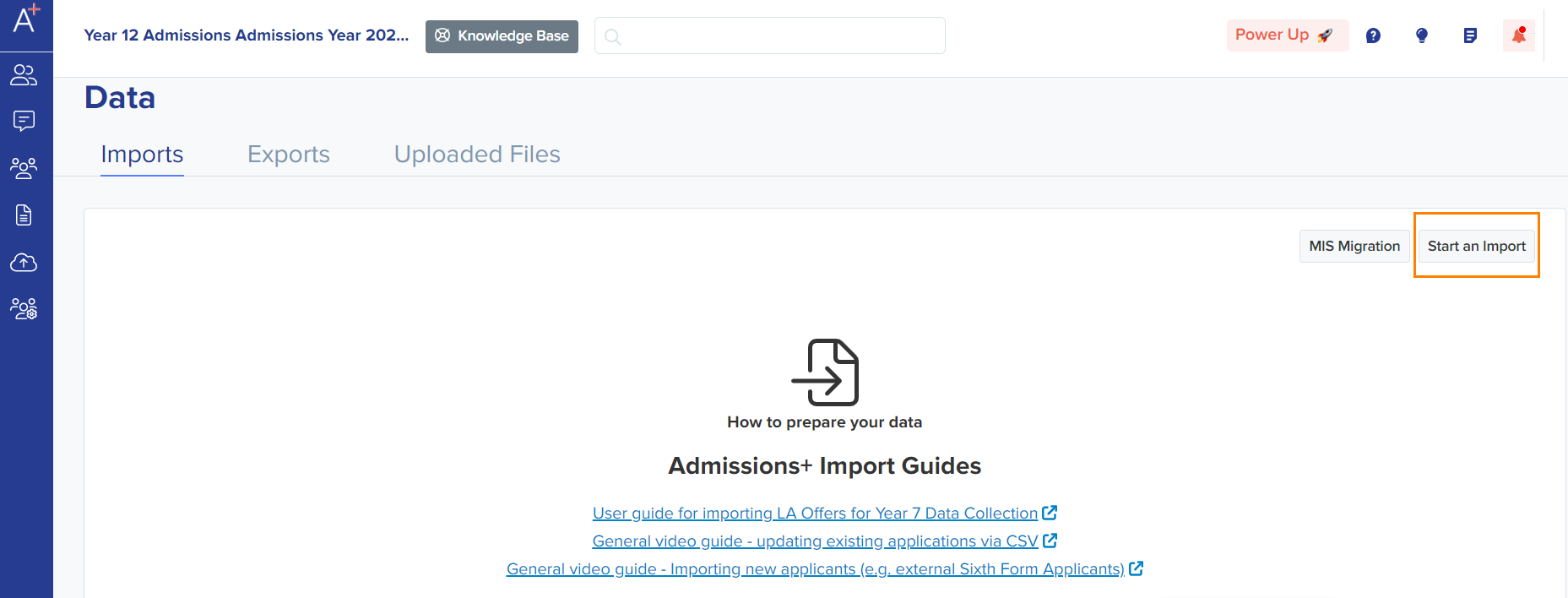Click the Data page heading
Viewport: 1568px width, 598px height.
(120, 98)
